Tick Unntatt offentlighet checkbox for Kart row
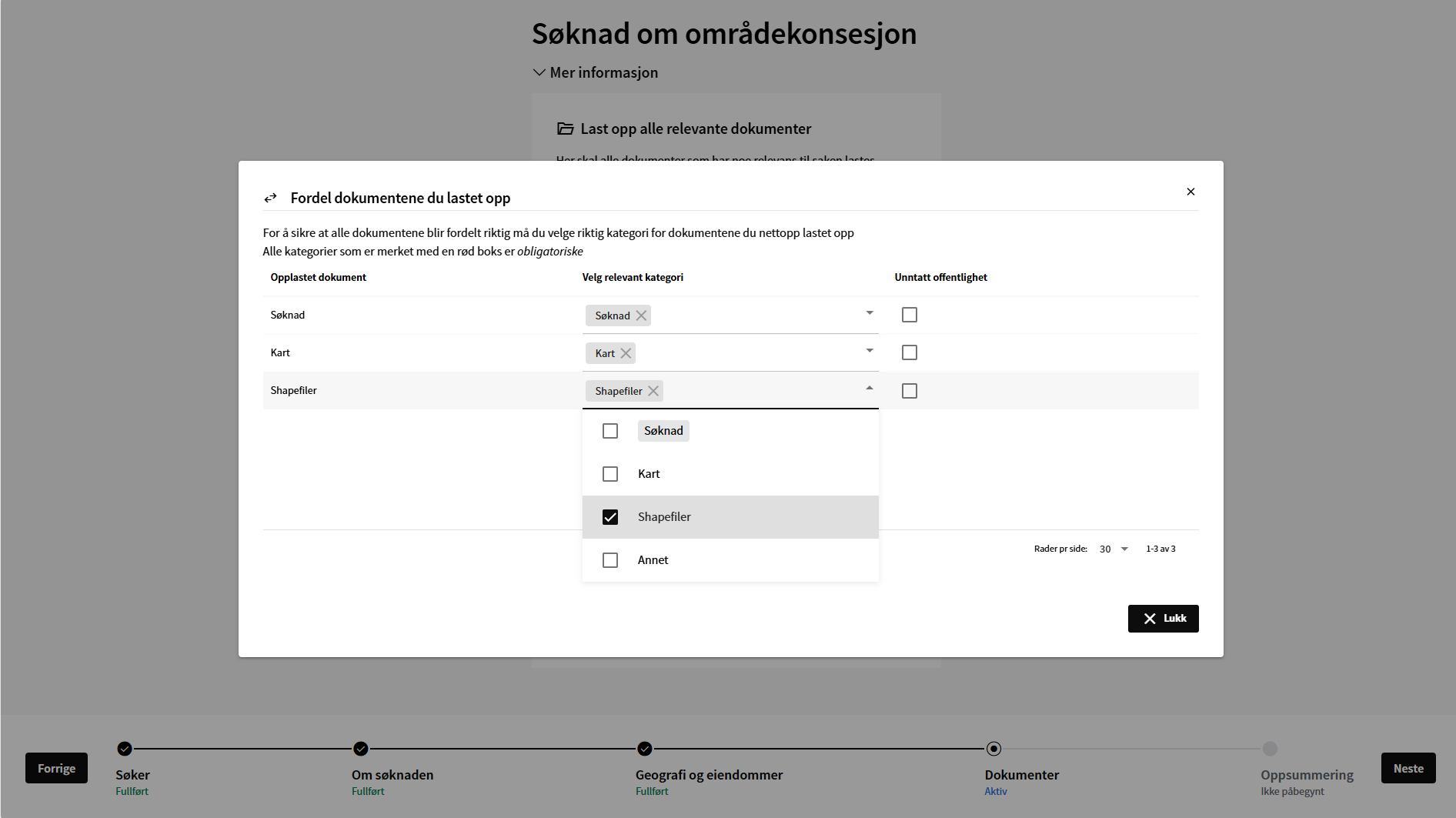The height and width of the screenshot is (818, 1456). [910, 352]
